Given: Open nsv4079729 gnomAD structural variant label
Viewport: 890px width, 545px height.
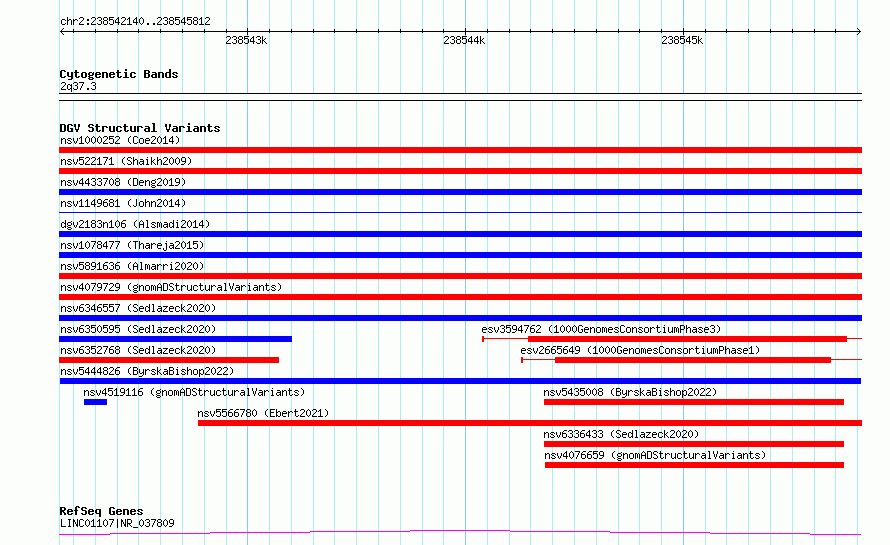Looking at the screenshot, I should point(171,287).
